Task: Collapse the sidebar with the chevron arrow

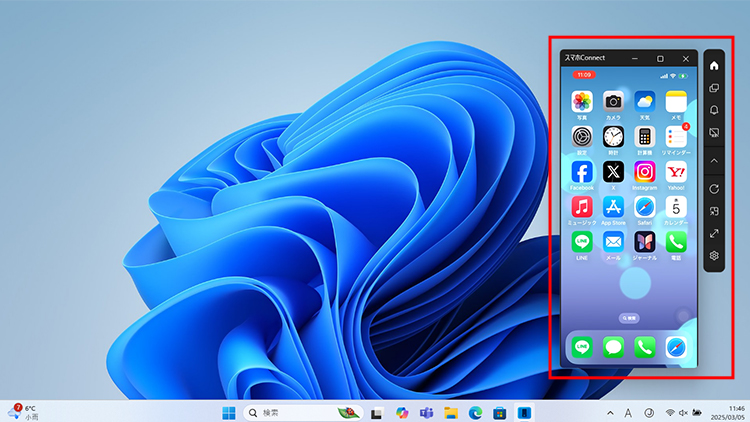Action: [x=714, y=160]
